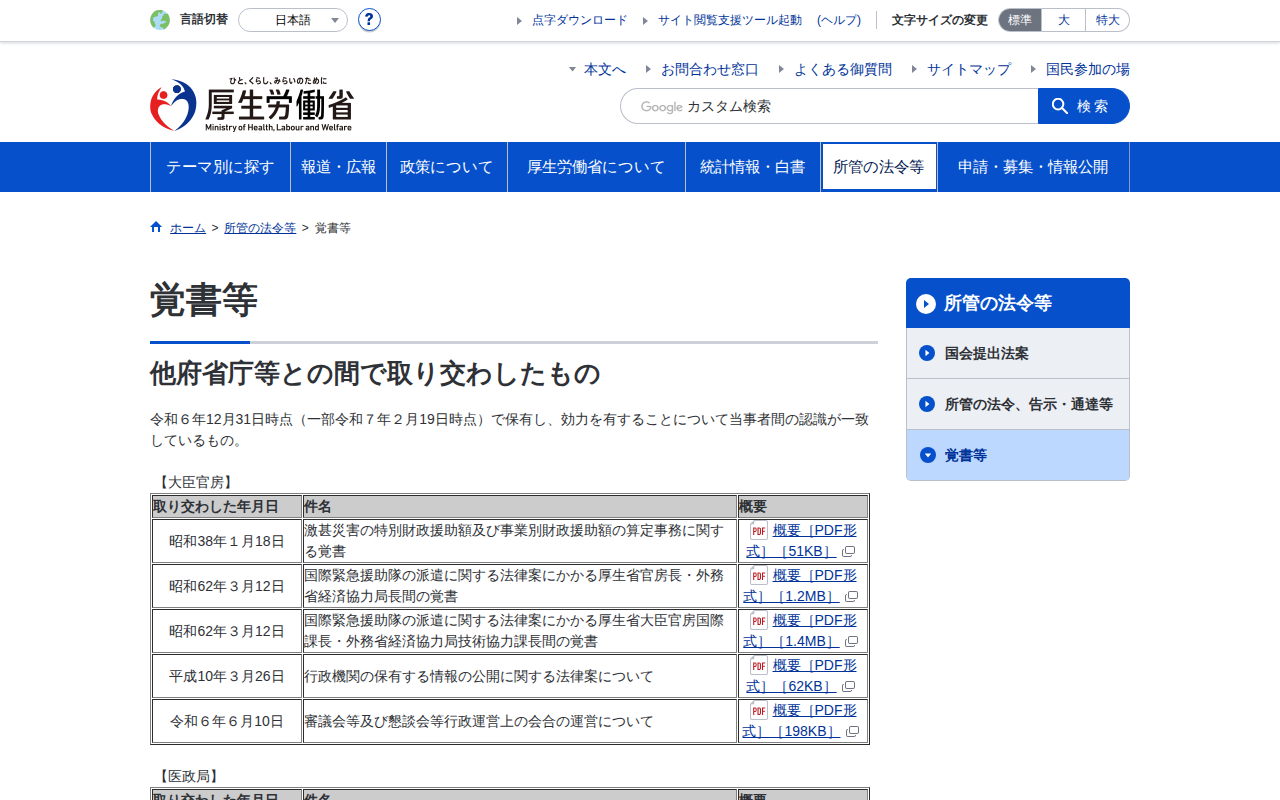Open 覚書等 in the sidebar
Image resolution: width=1280 pixels, height=800 pixels.
click(x=1018, y=455)
